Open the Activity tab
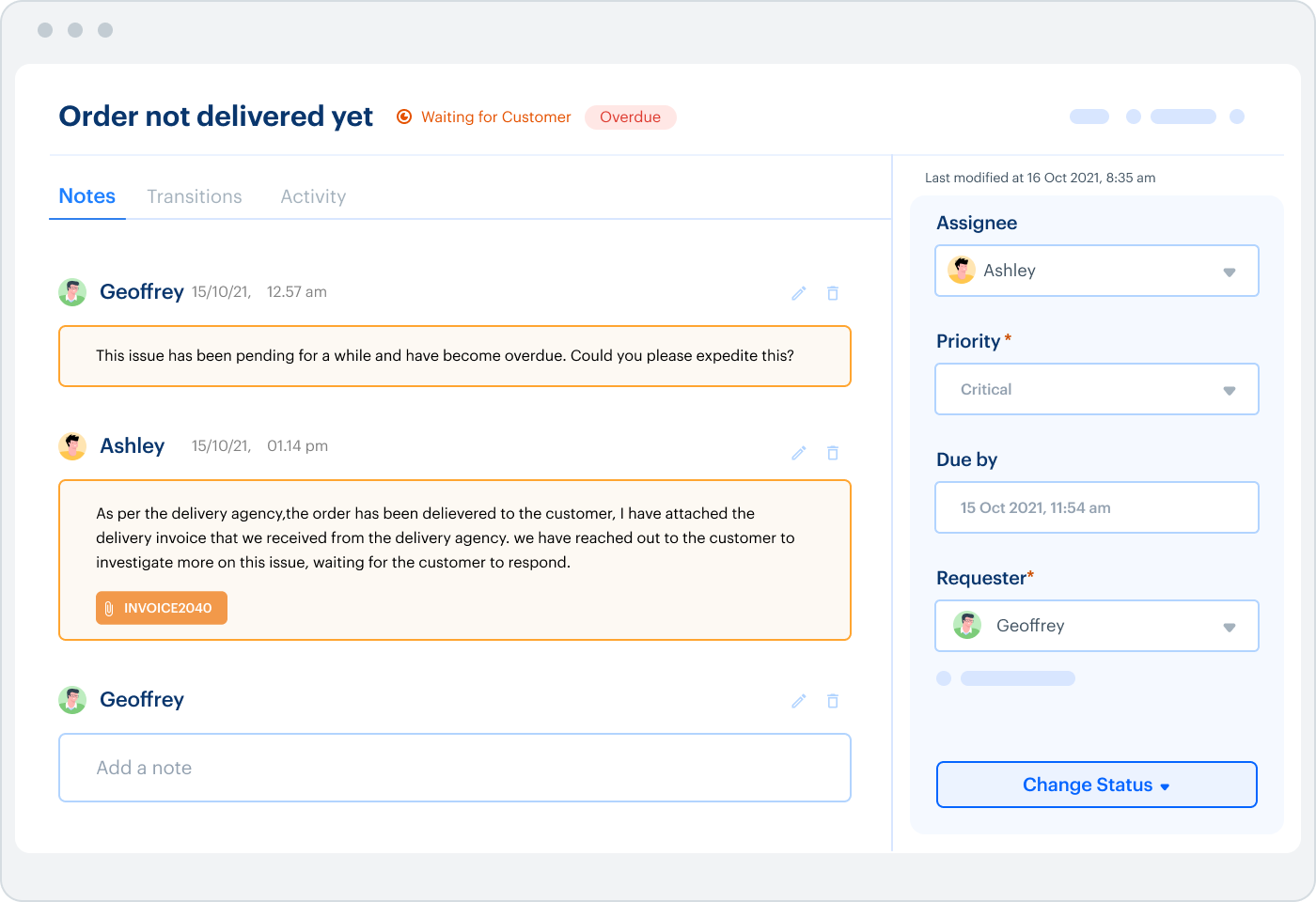Screen dimensions: 1316x902 pyautogui.click(x=313, y=196)
